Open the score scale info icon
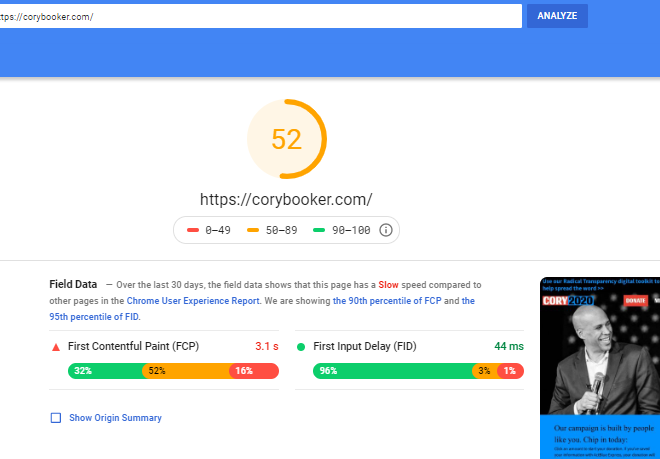This screenshot has width=660, height=459. pos(386,230)
